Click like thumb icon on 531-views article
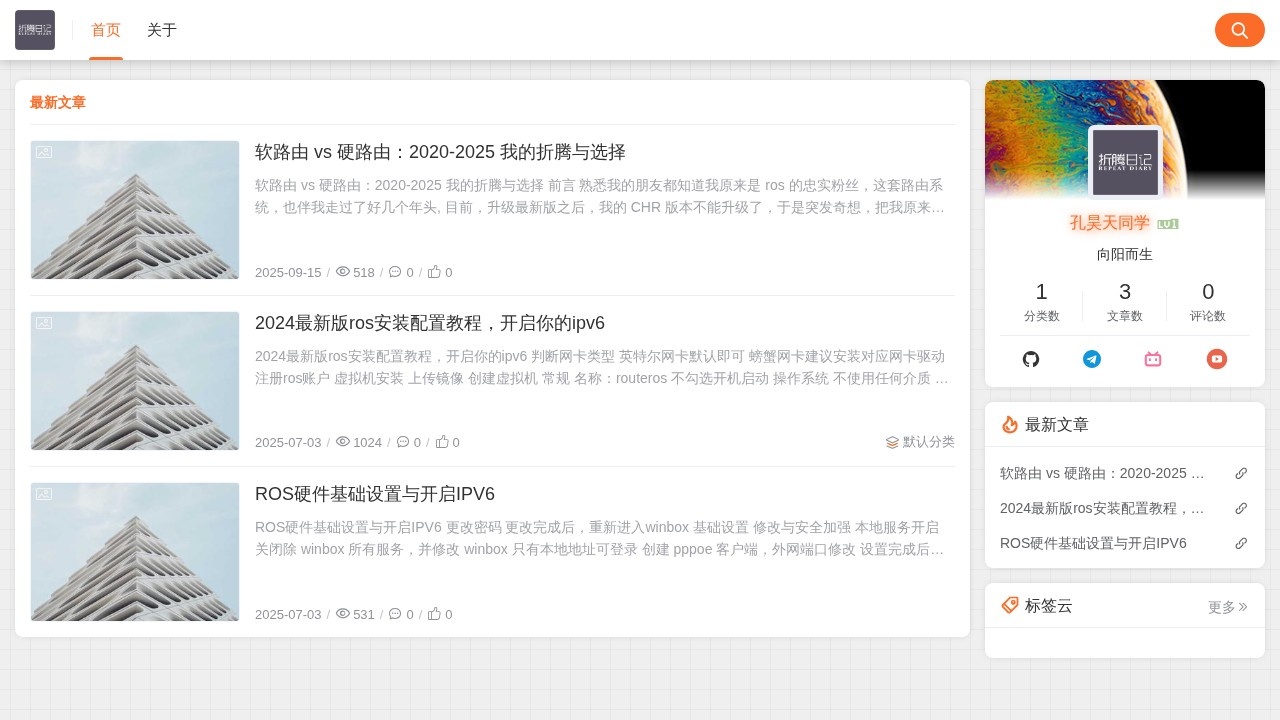Viewport: 1280px width, 720px height. [434, 614]
